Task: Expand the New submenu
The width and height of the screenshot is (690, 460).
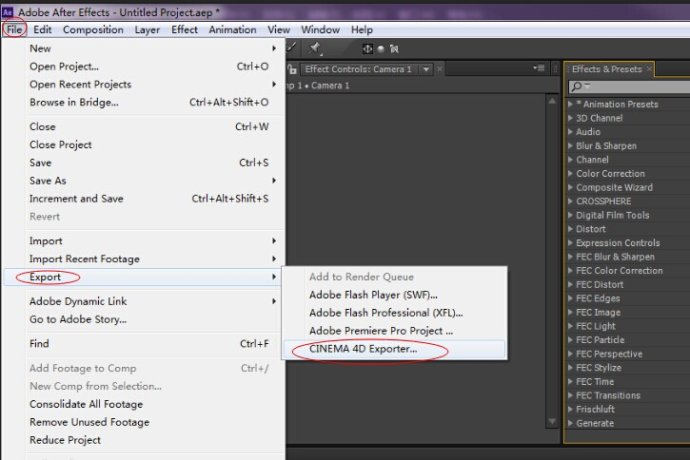Action: 143,48
